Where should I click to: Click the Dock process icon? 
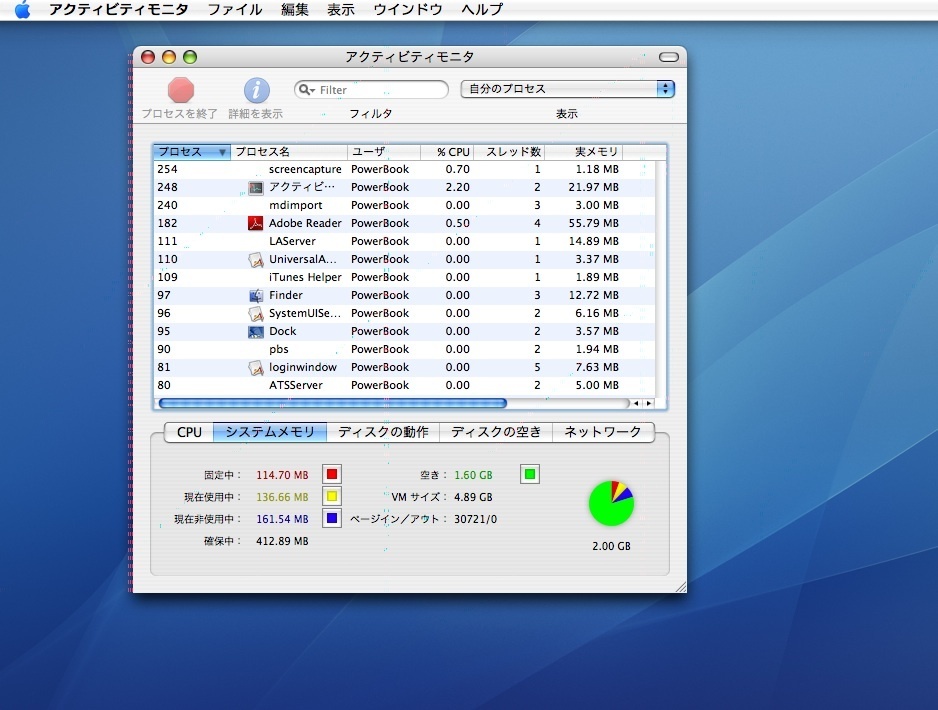coord(255,331)
